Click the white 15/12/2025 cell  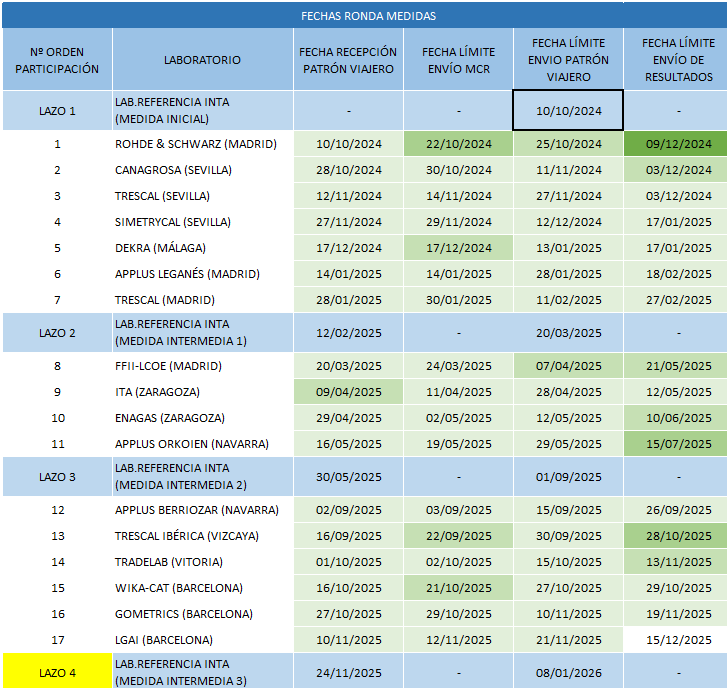[x=678, y=640]
